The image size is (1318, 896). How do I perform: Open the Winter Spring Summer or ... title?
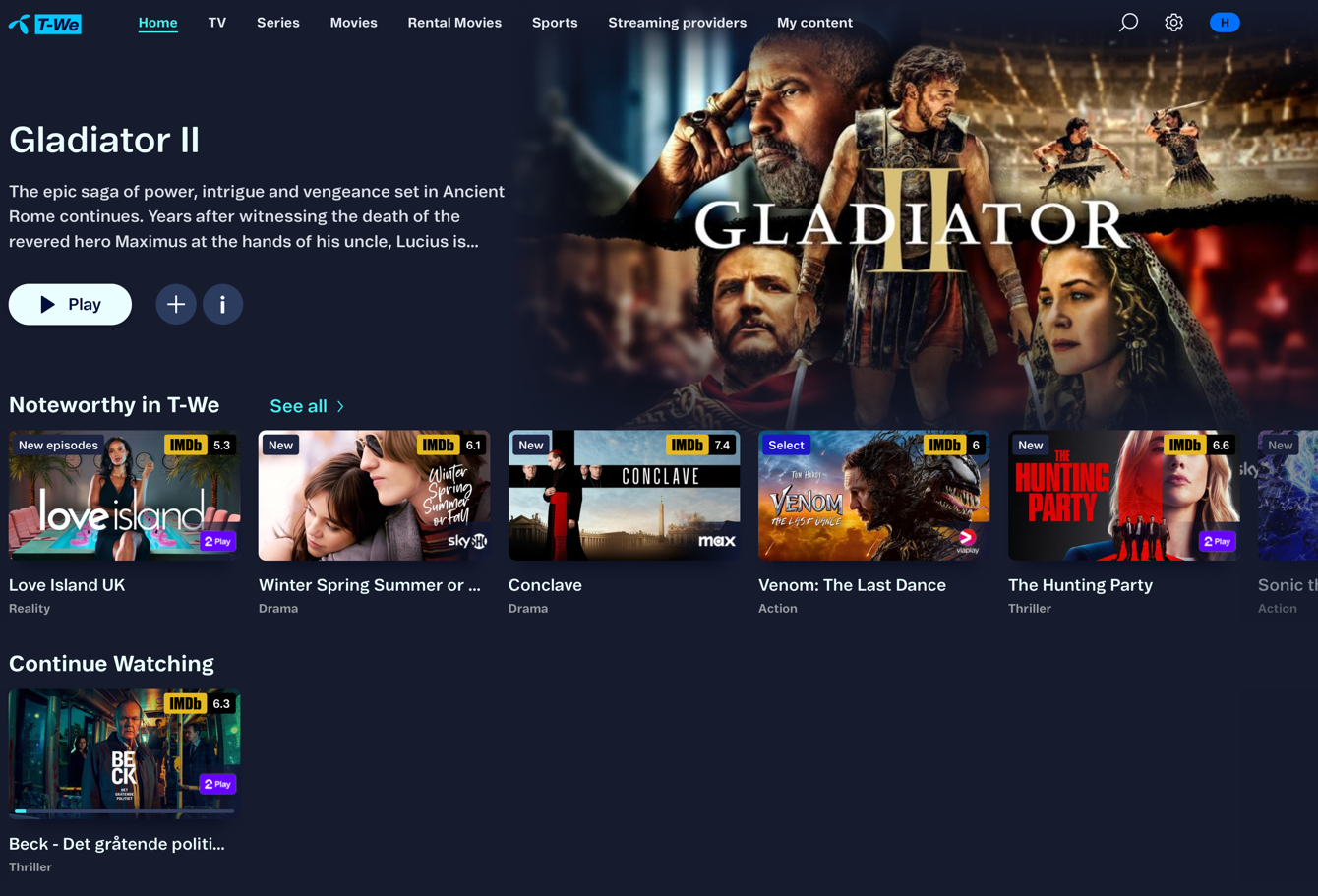370,585
